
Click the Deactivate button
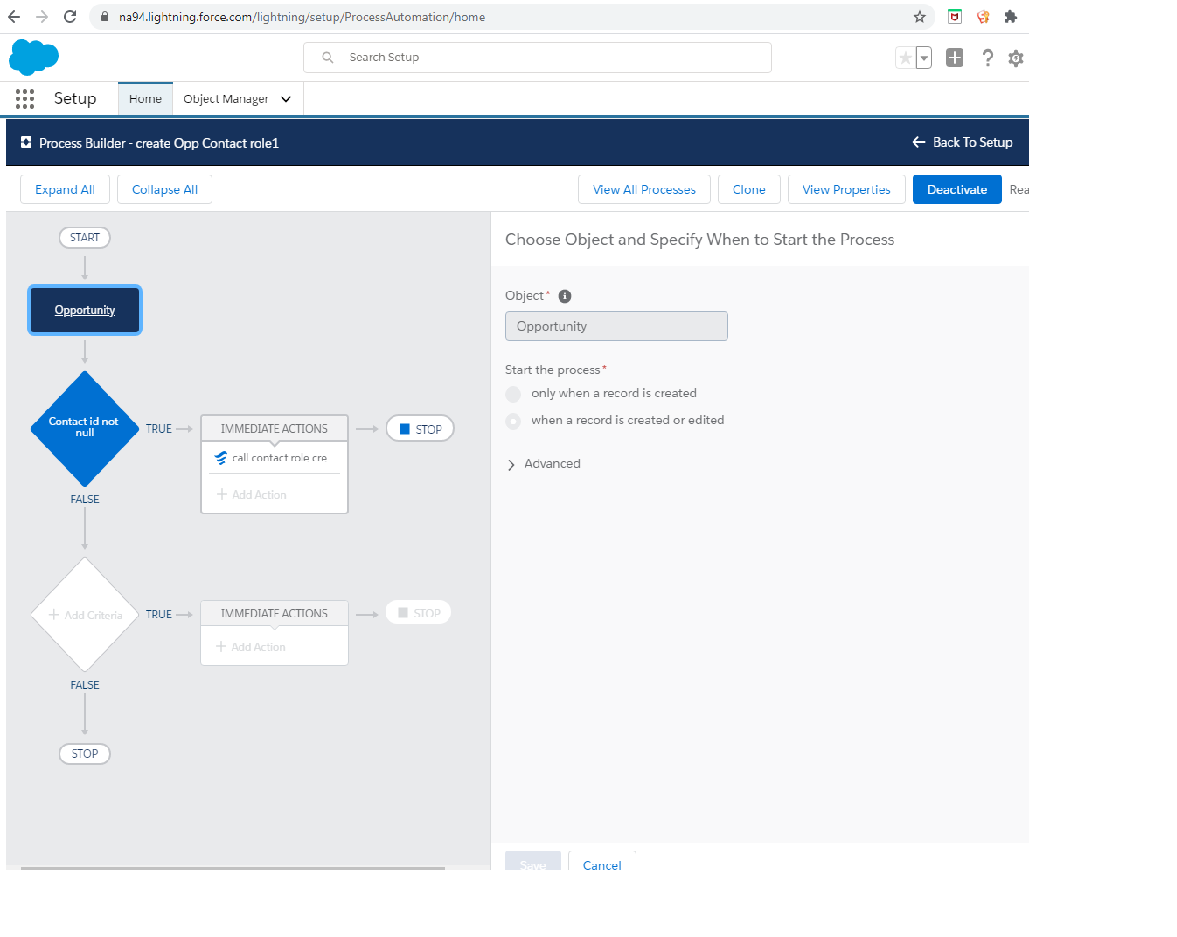(x=956, y=189)
